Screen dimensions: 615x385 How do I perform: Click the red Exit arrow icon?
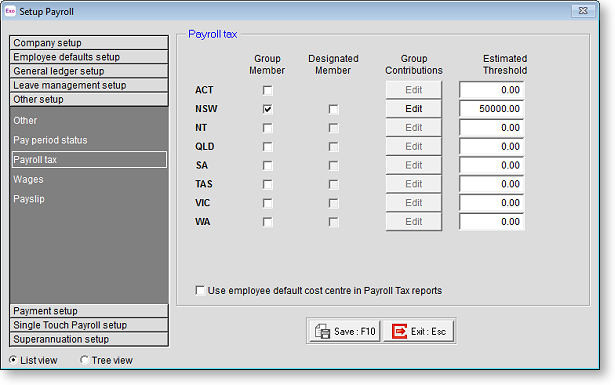[x=399, y=331]
